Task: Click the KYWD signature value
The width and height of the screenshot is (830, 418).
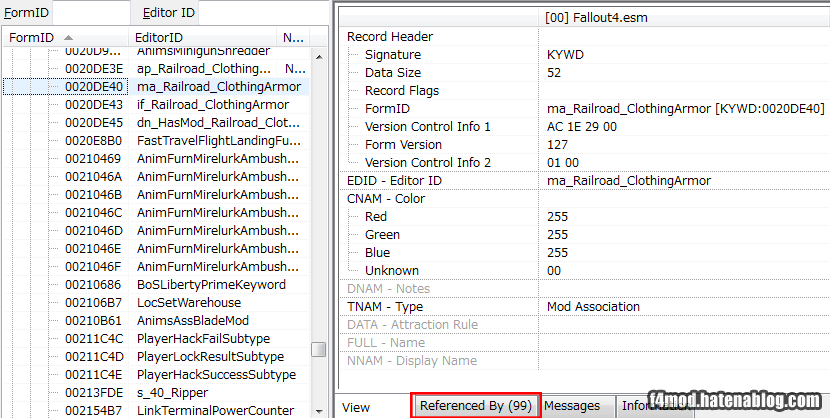Action: (565, 54)
